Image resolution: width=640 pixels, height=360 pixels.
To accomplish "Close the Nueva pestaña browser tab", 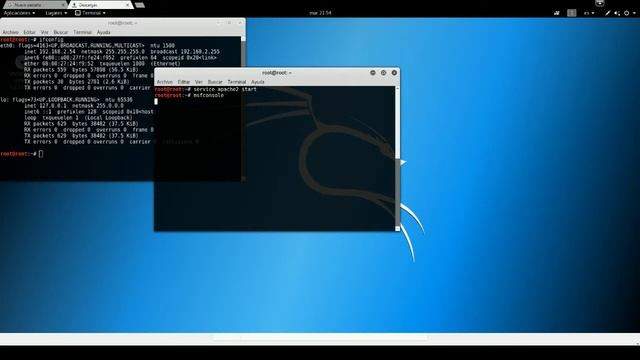I will [x=63, y=5].
